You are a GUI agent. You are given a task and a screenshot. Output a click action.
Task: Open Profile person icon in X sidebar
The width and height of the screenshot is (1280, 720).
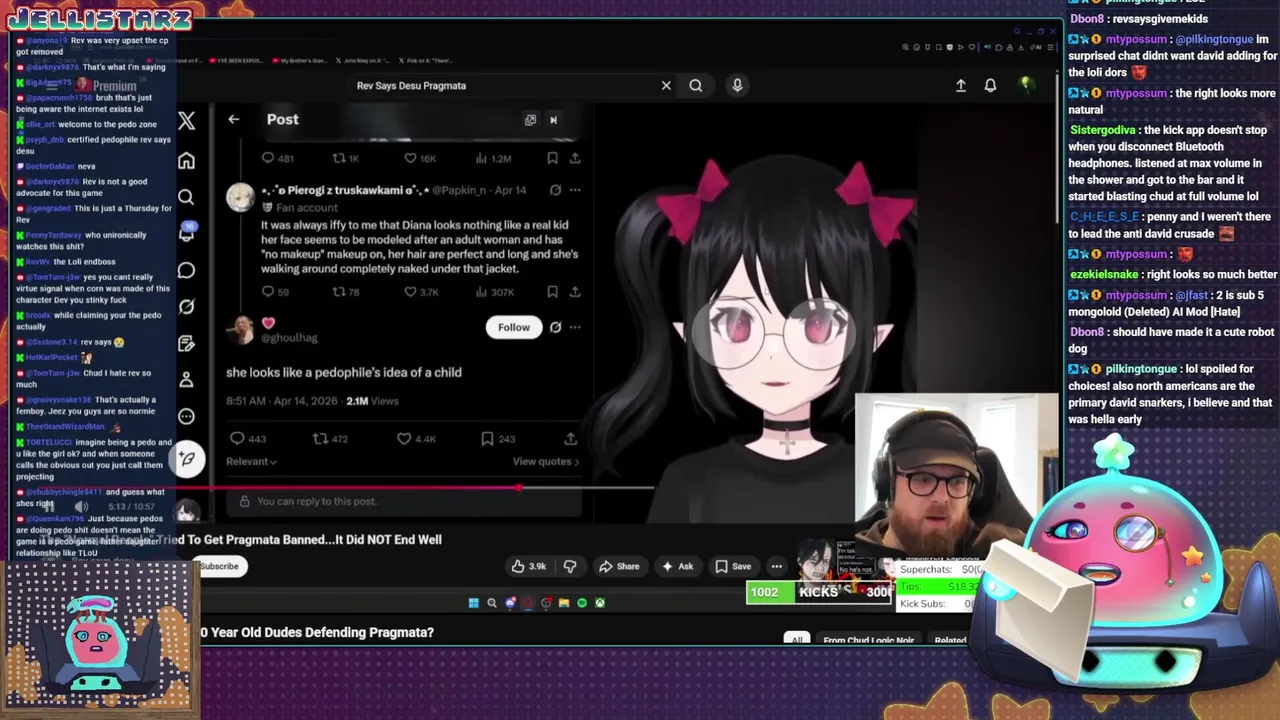coord(186,380)
